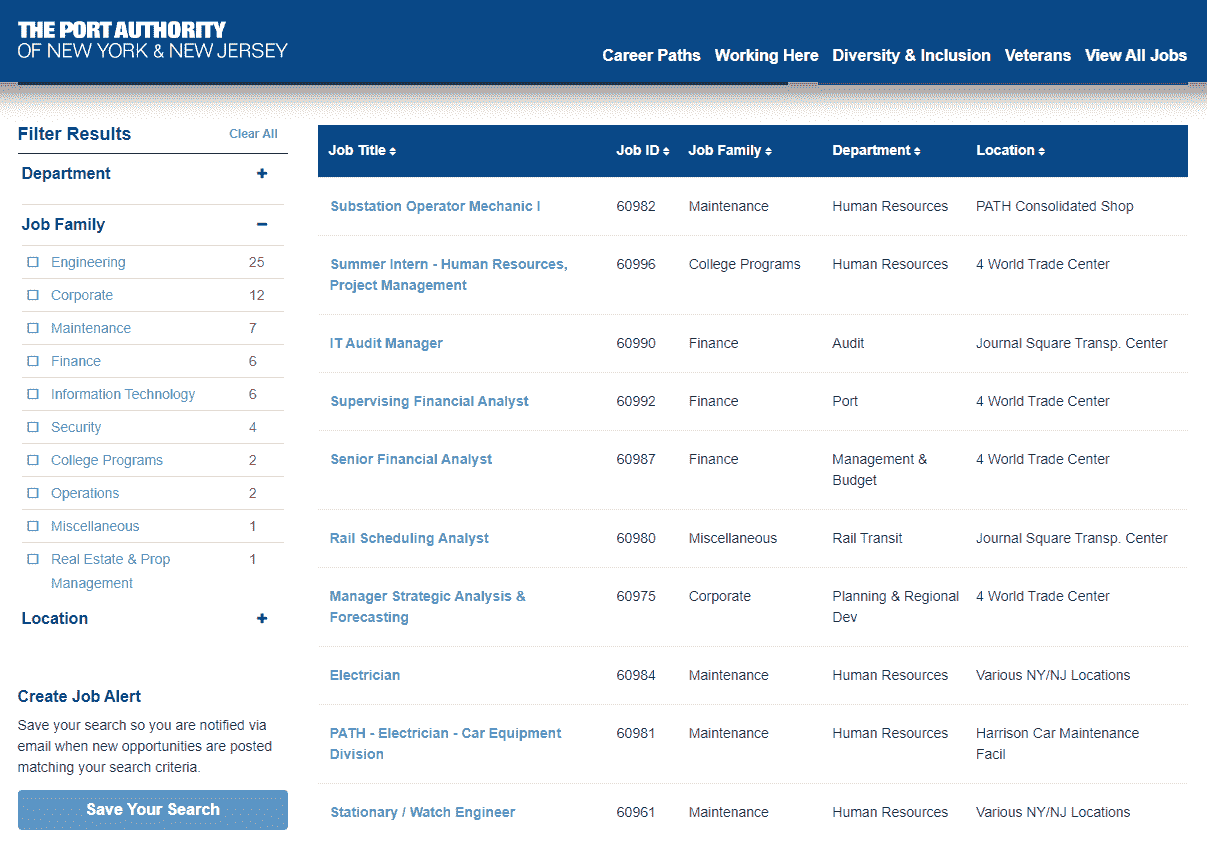
Task: Sort by Job Family column arrows
Action: click(x=768, y=151)
